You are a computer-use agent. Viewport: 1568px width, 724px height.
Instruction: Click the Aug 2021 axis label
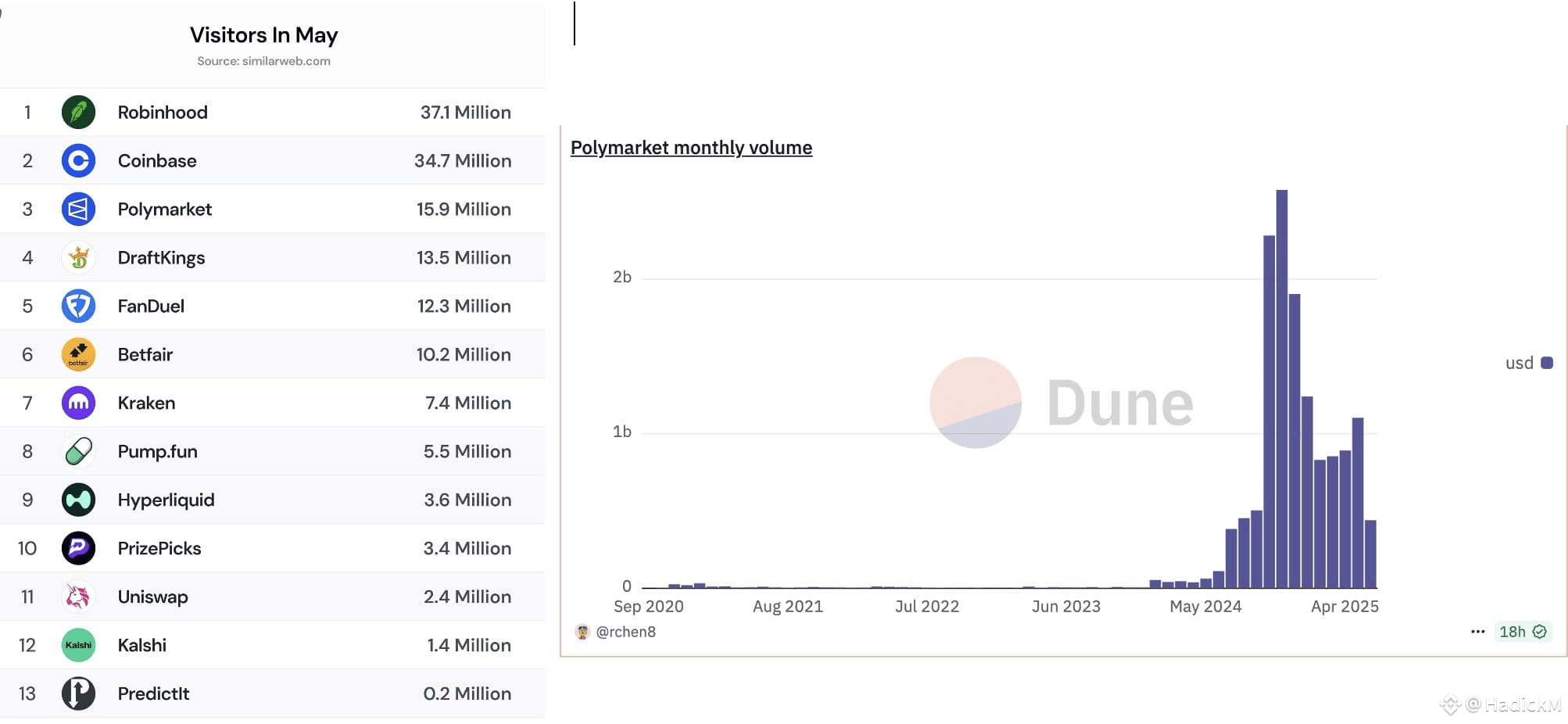[788, 607]
